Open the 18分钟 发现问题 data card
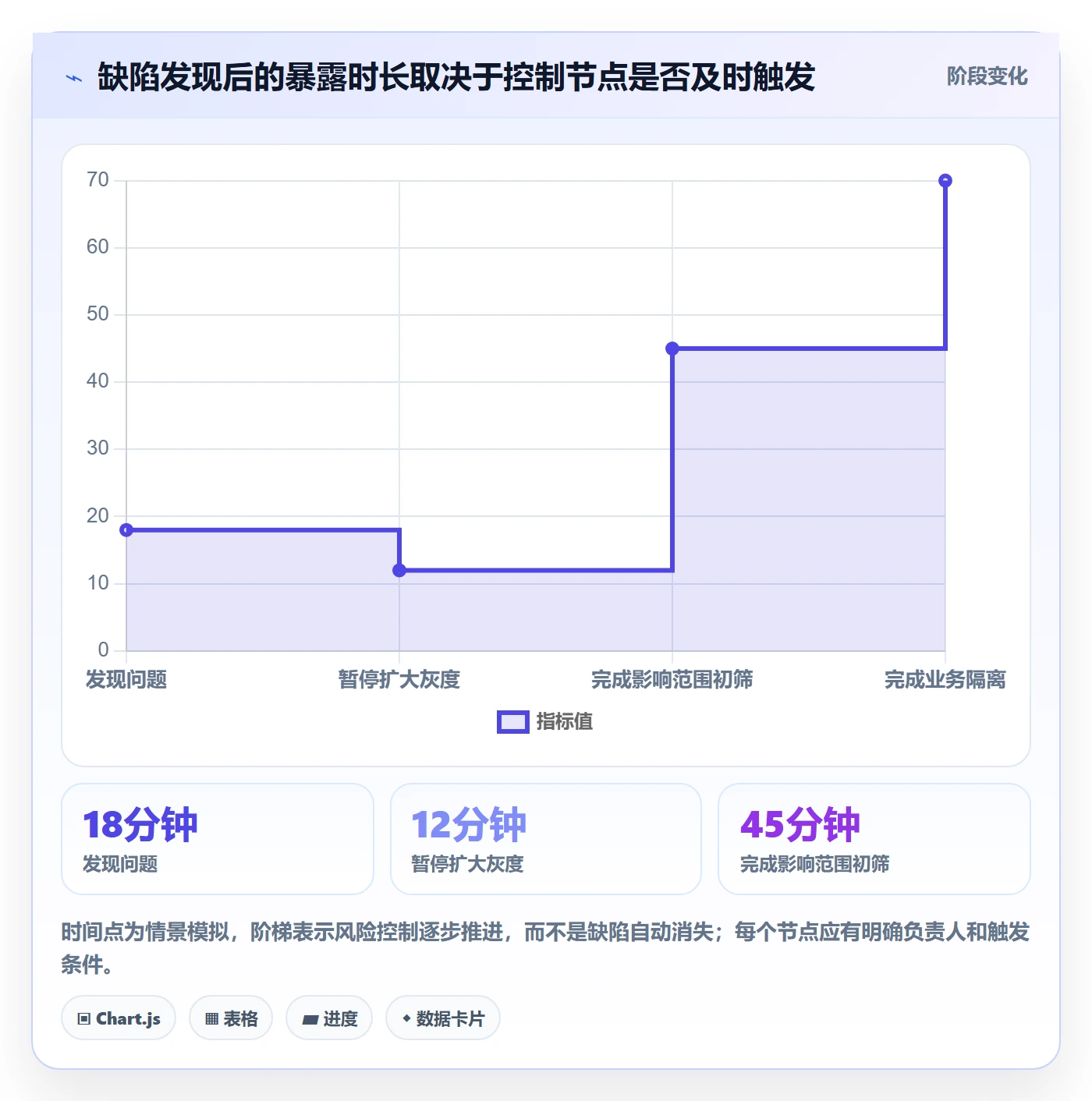The height and width of the screenshot is (1101, 1092). click(x=218, y=839)
